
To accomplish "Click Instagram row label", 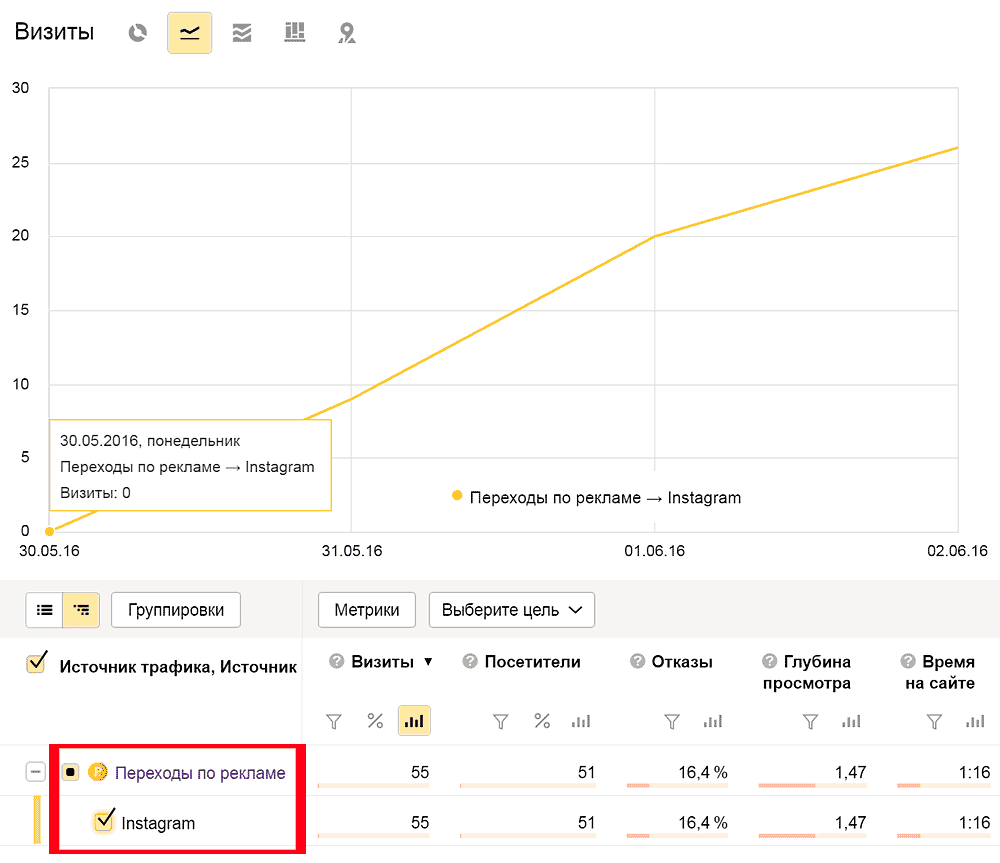I will tap(158, 823).
